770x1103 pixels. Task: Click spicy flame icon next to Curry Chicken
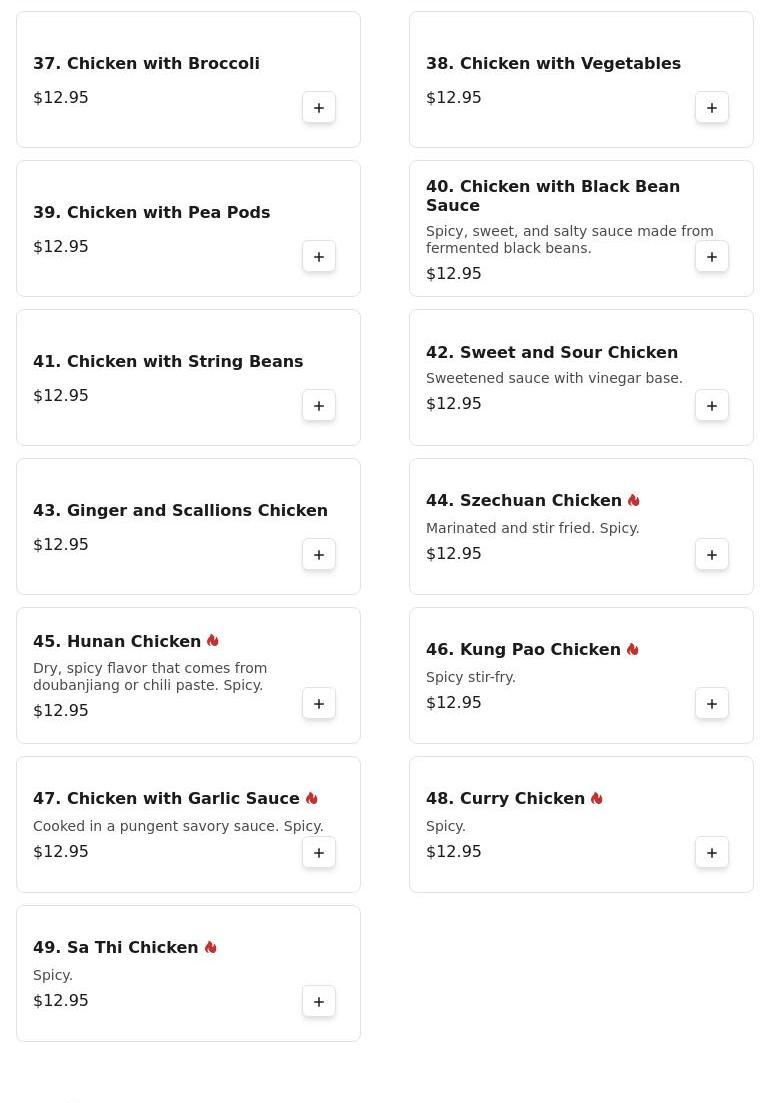[597, 799]
